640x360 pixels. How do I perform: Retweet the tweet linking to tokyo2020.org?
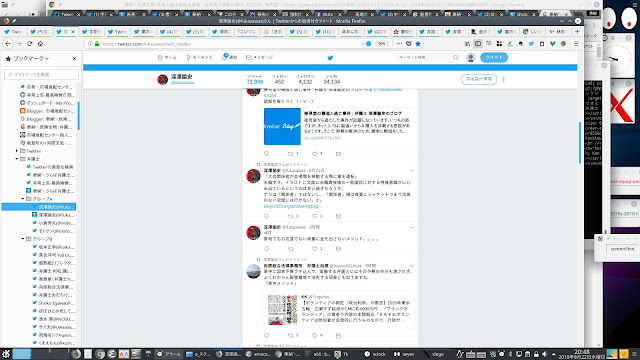point(291,216)
